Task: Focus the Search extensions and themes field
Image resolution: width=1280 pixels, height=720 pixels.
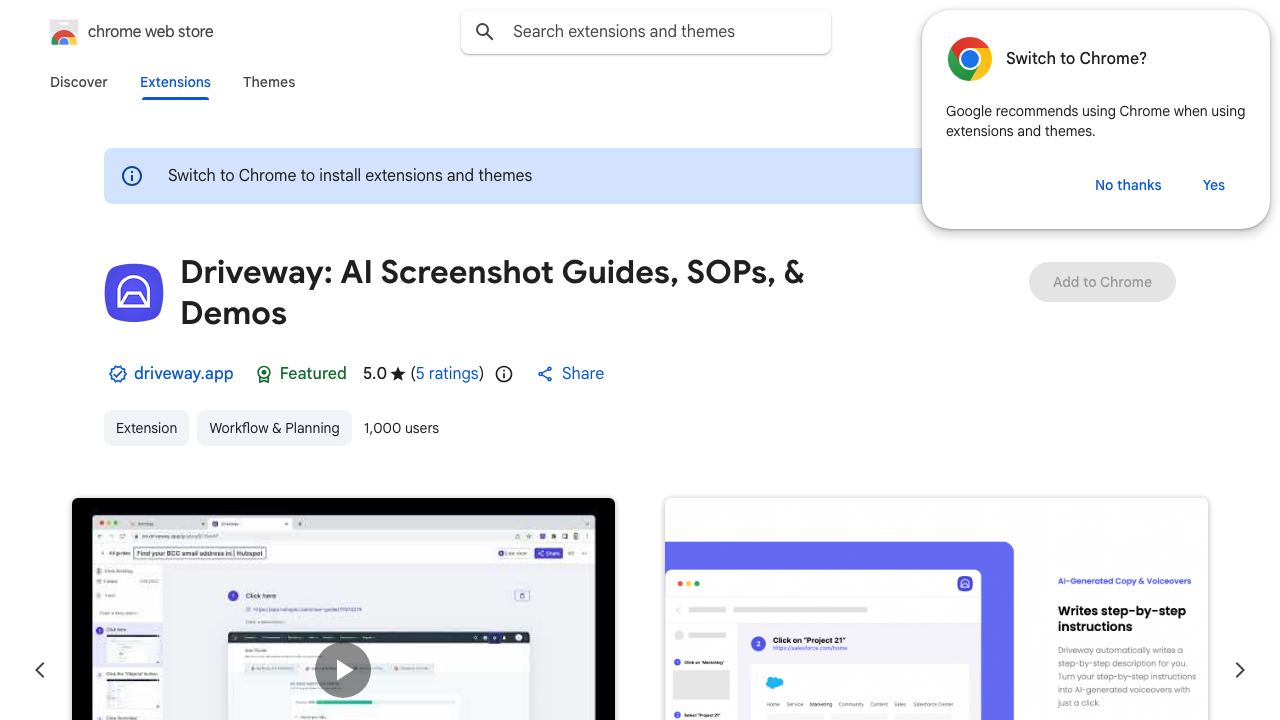Action: 646,32
